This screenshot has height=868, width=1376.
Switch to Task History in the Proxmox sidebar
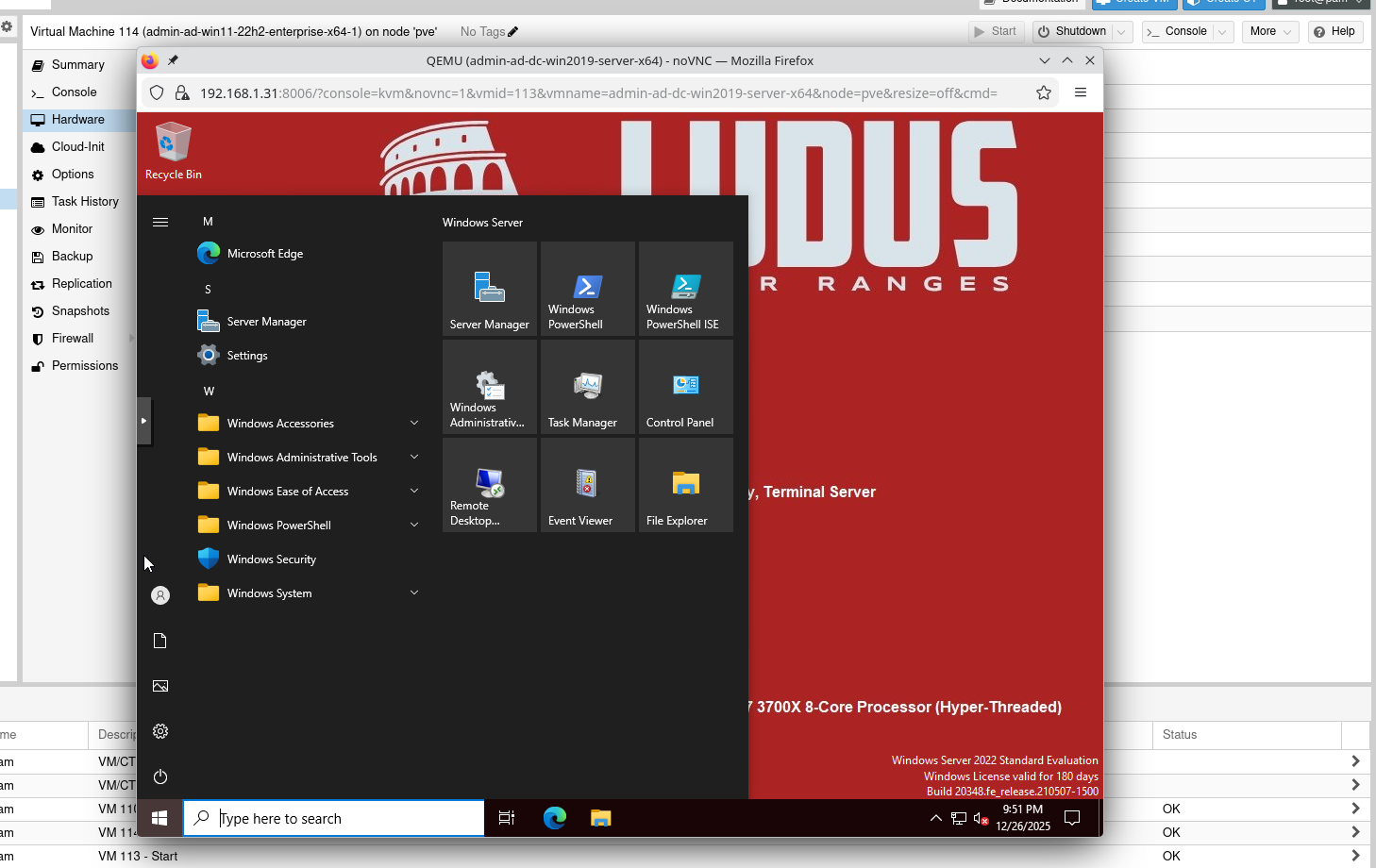86,201
